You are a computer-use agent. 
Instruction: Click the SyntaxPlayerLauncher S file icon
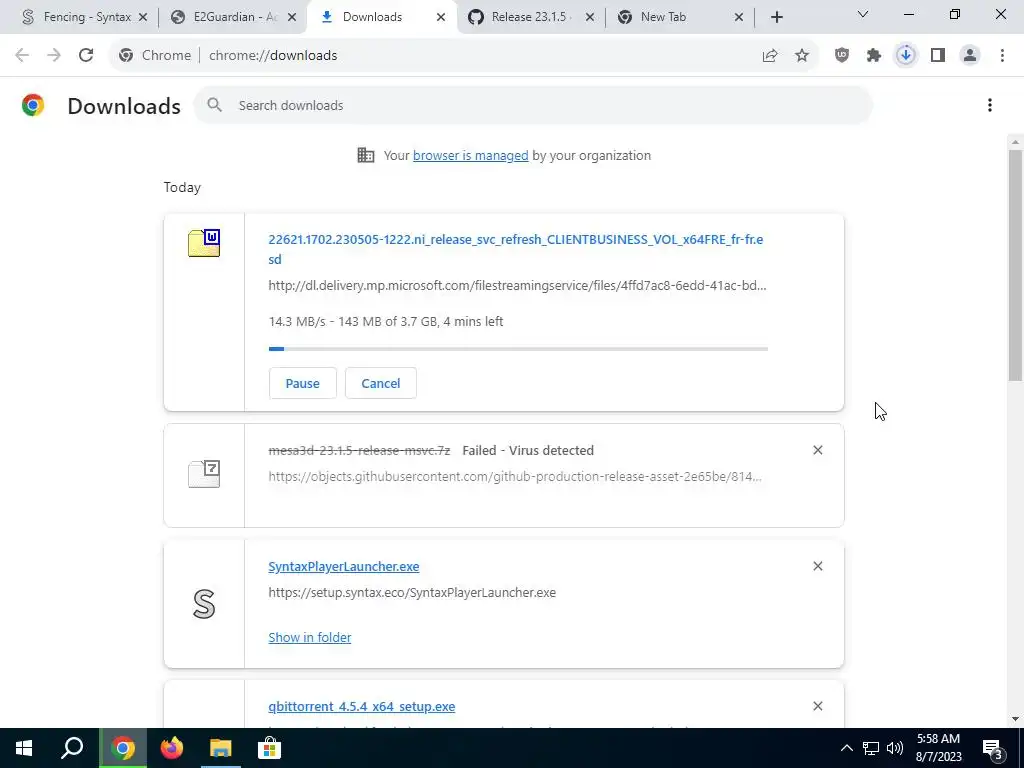204,604
